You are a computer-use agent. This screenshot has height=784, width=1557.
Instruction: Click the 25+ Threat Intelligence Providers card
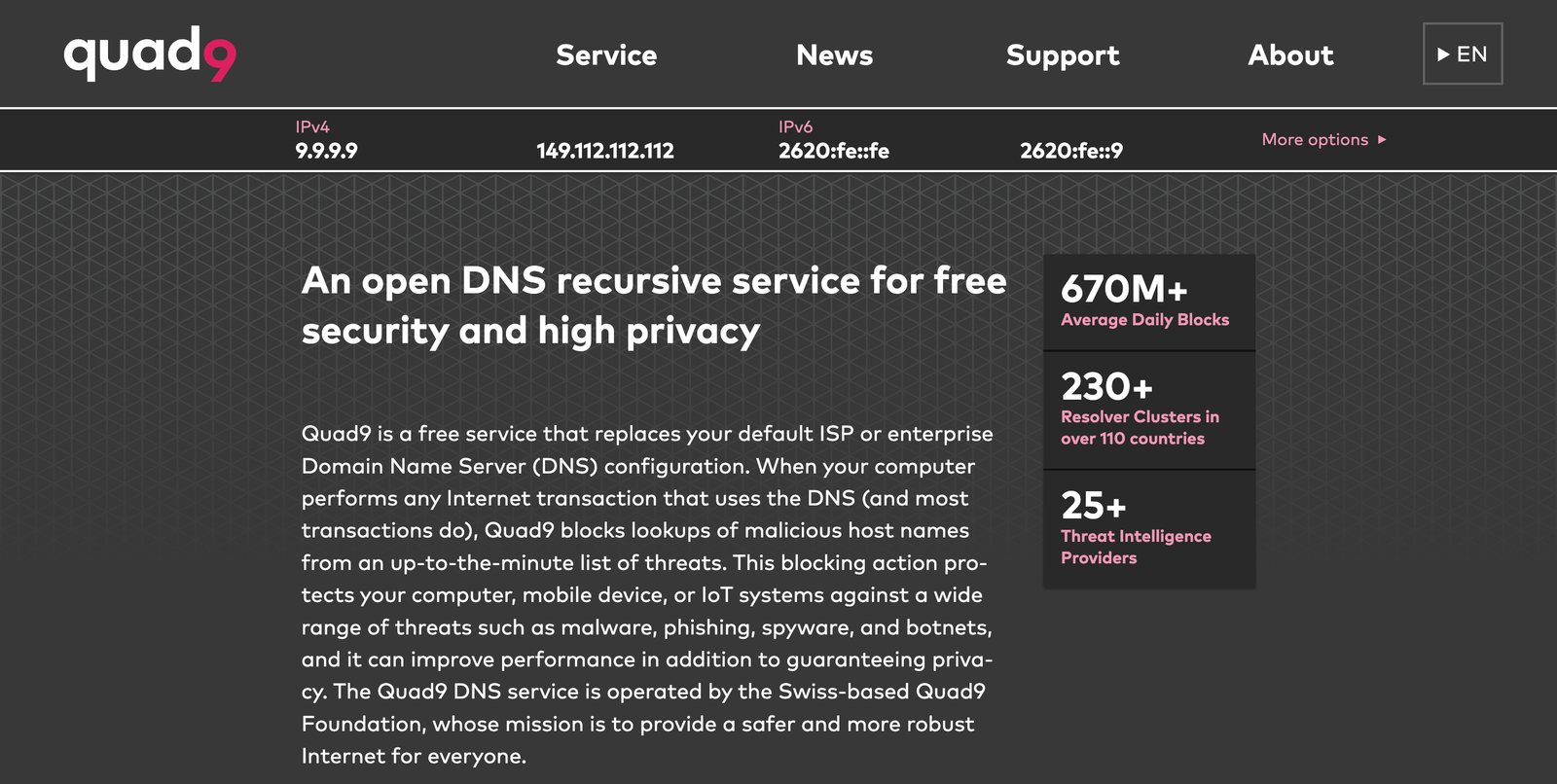[x=1148, y=529]
